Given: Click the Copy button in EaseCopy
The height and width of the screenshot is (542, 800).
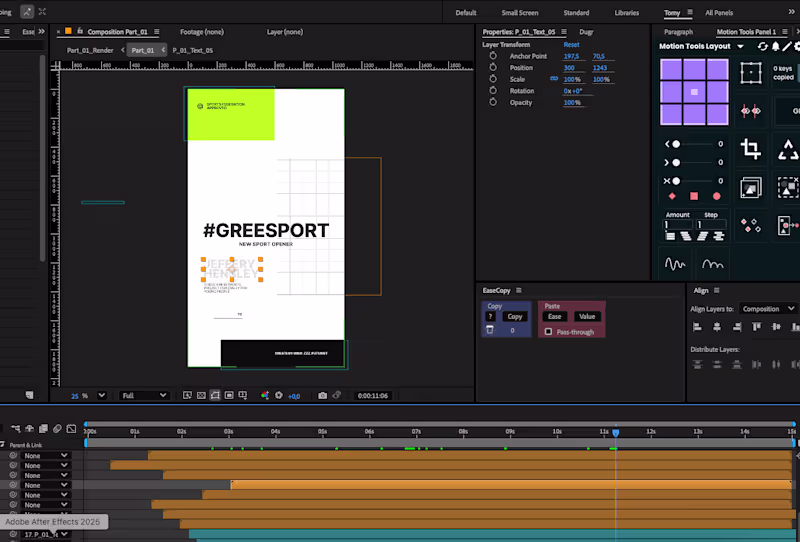Looking at the screenshot, I should [x=515, y=316].
